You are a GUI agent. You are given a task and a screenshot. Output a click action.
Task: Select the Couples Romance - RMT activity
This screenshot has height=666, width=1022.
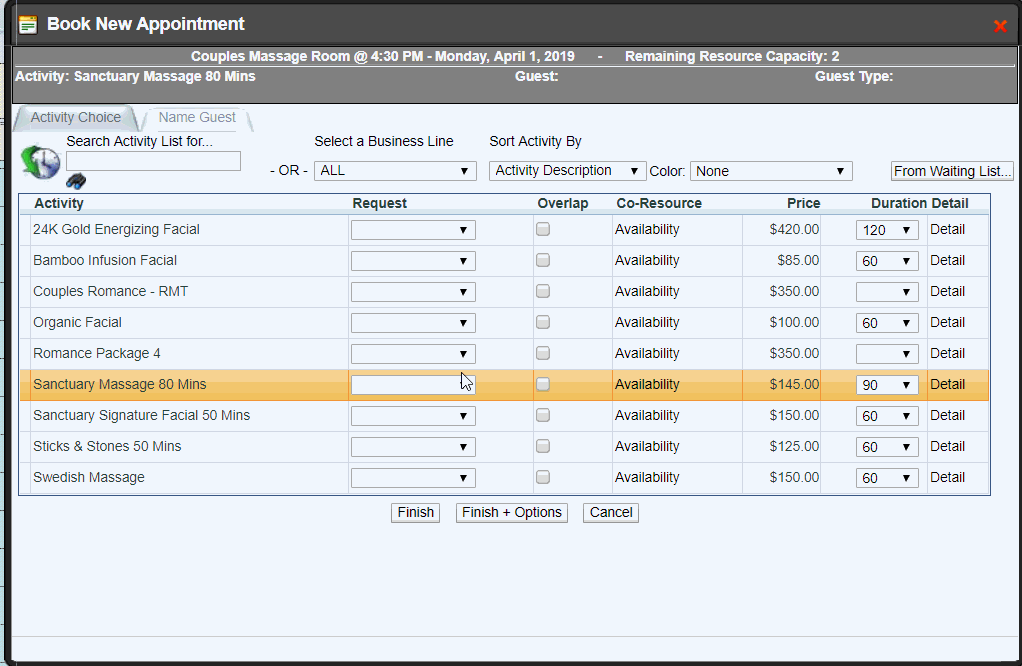point(110,291)
